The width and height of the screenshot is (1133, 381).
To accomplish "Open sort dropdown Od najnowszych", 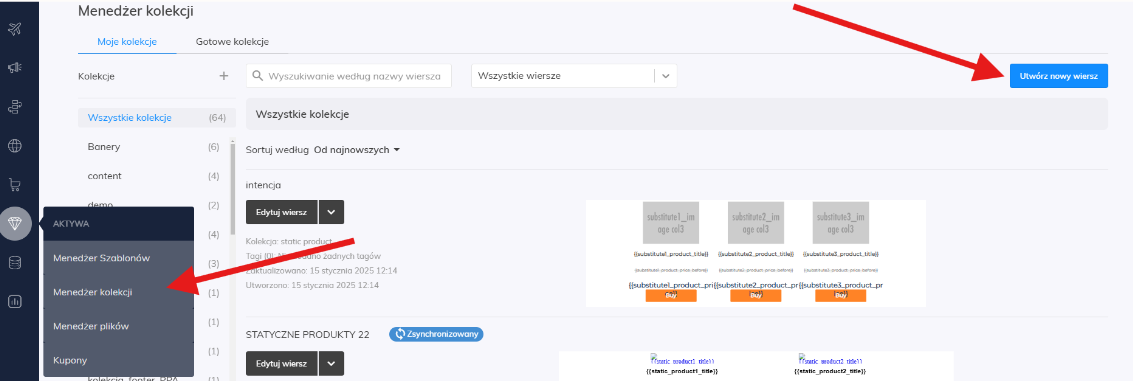I will tap(357, 150).
